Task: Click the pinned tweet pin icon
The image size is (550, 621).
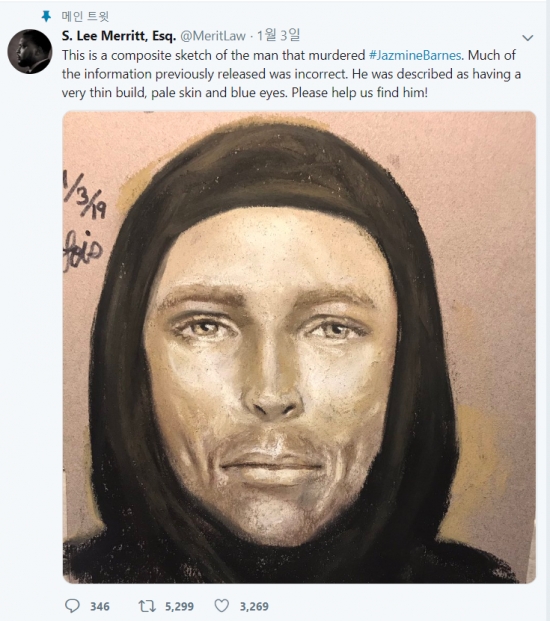Action: point(46,16)
